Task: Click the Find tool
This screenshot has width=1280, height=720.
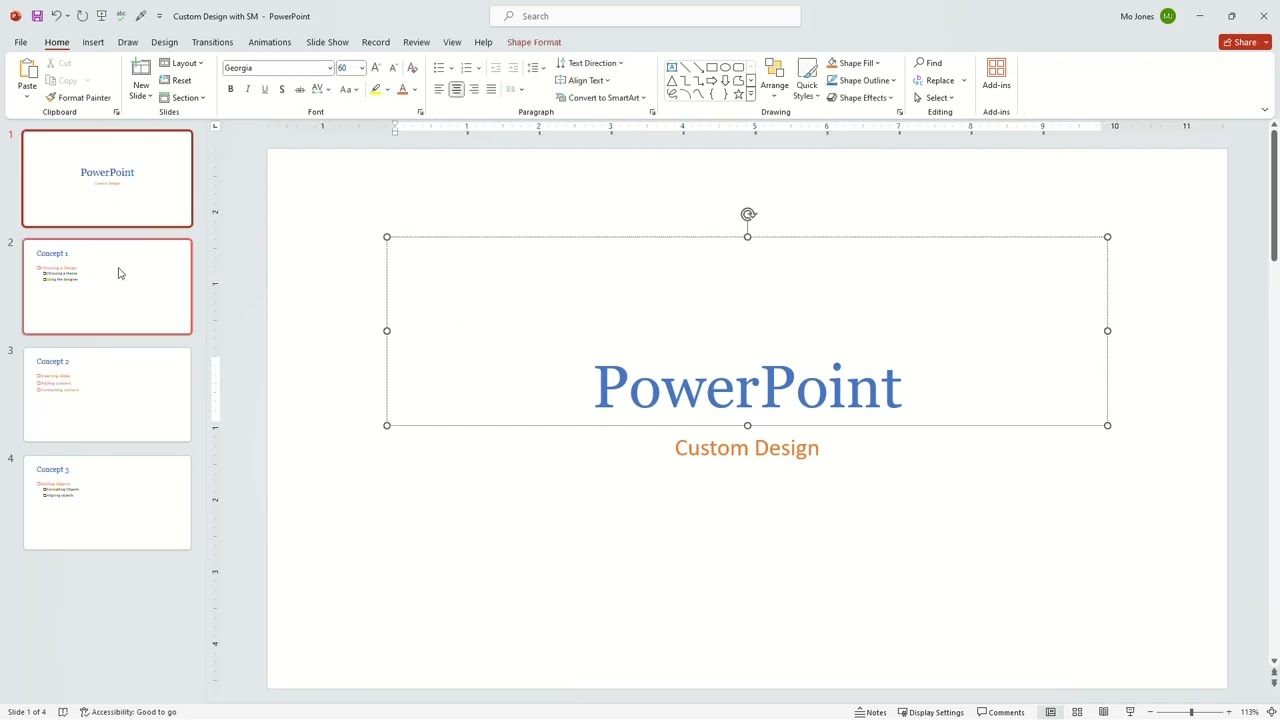Action: pos(928,63)
